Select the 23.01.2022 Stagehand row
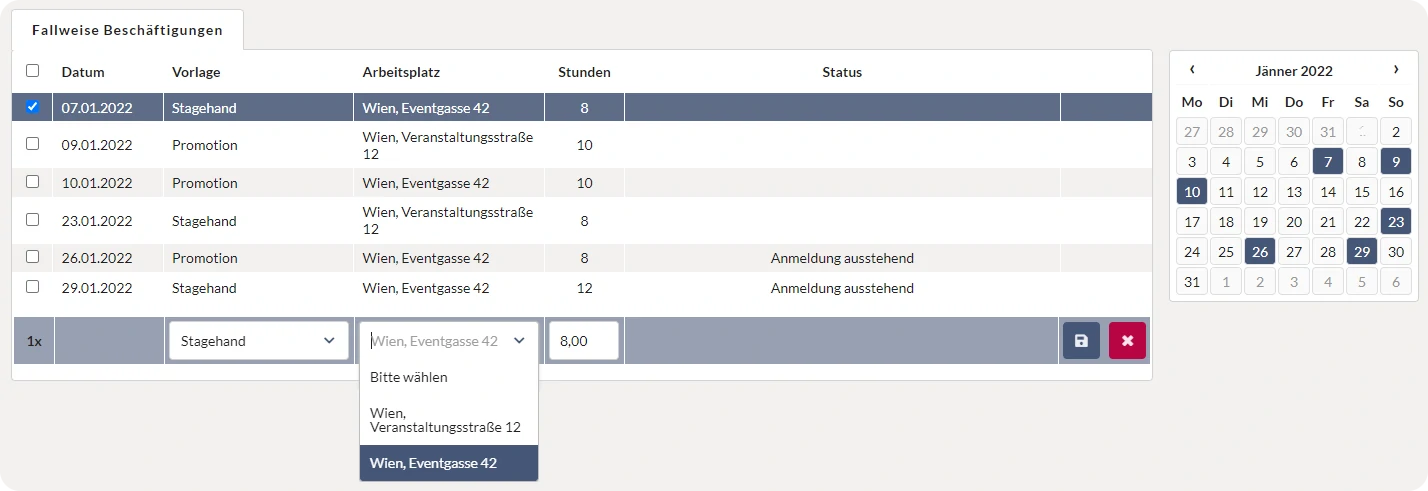 [x=204, y=221]
